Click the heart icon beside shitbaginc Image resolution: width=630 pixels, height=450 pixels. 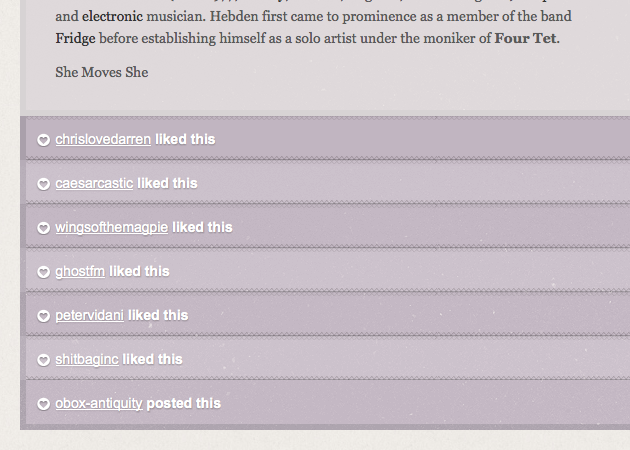point(44,360)
